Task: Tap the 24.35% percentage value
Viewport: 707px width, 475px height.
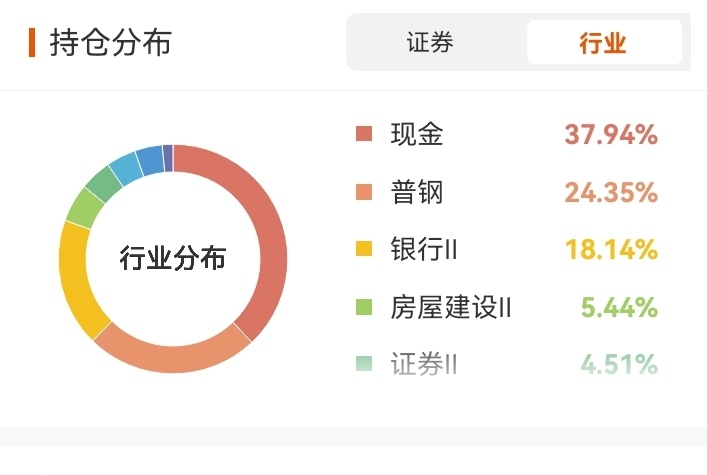Action: [611, 193]
